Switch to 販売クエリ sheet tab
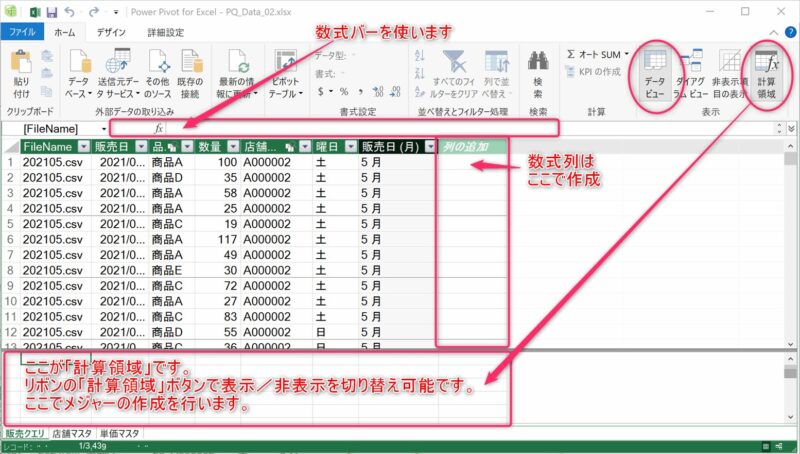This screenshot has width=800, height=454. point(25,434)
